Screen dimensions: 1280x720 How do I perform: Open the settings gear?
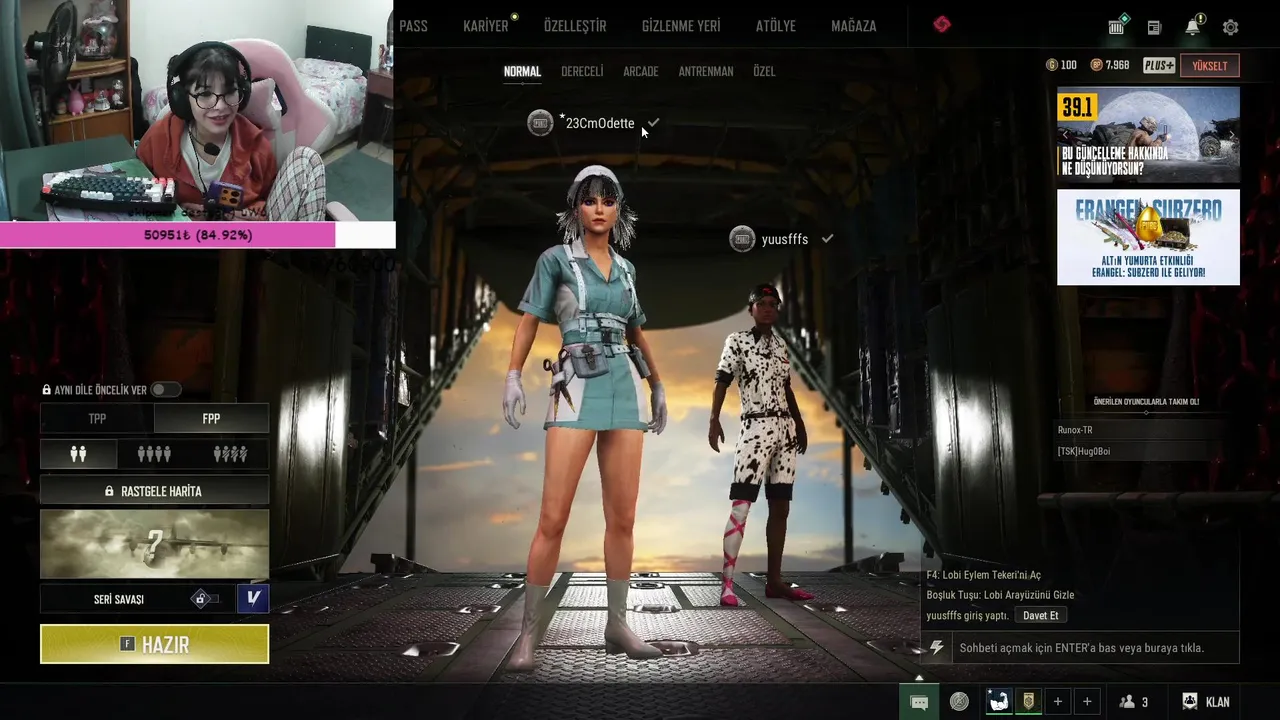tap(1231, 28)
